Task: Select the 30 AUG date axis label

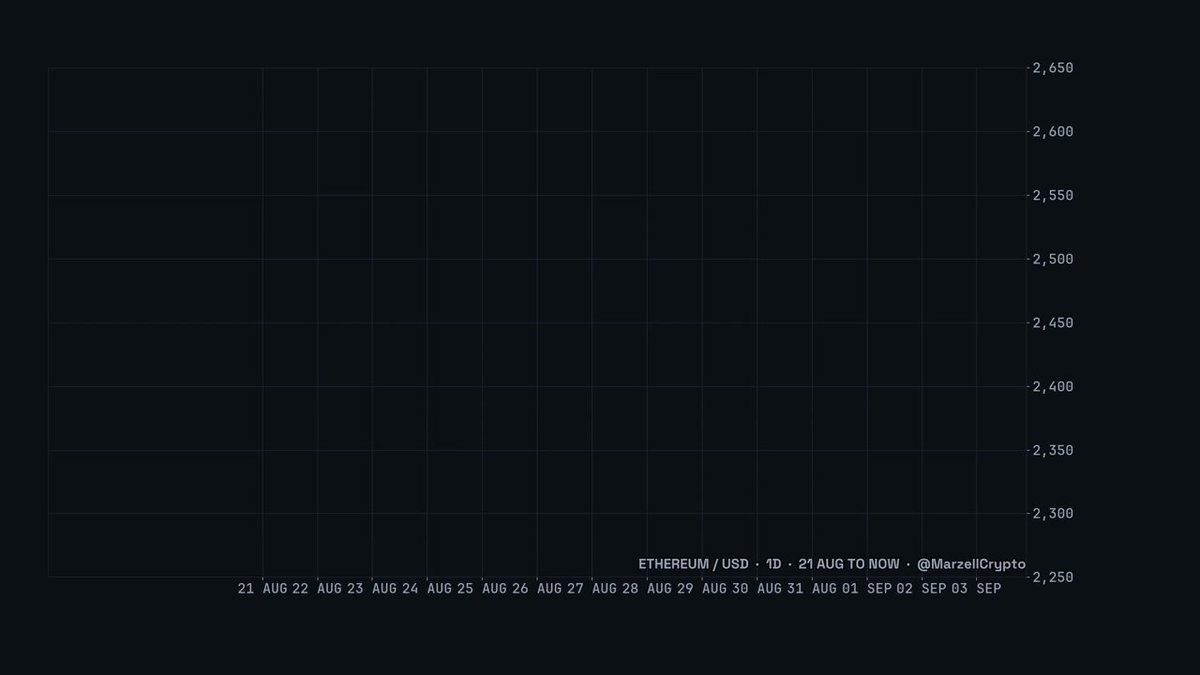Action: point(758,589)
